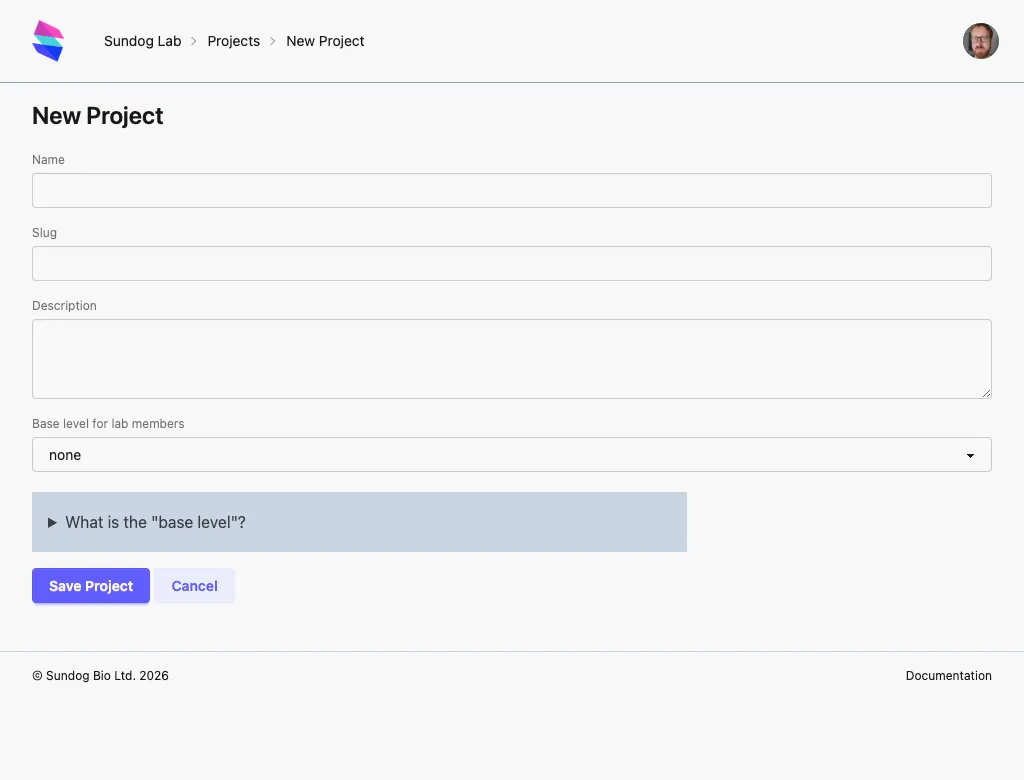Click the New Project breadcrumb entry
The height and width of the screenshot is (780, 1024).
coord(325,41)
